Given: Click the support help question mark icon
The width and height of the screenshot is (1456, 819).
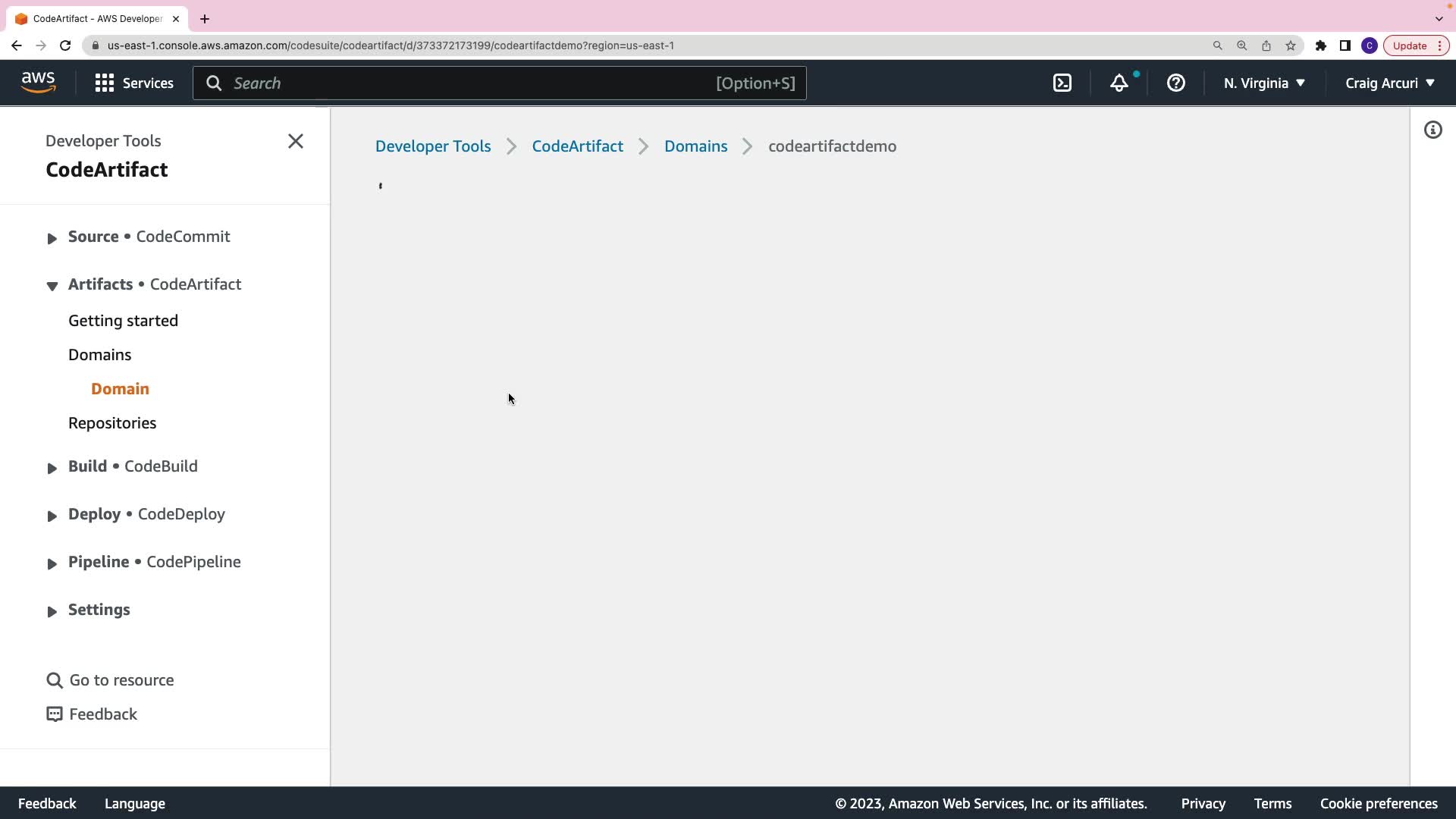Looking at the screenshot, I should (1175, 83).
